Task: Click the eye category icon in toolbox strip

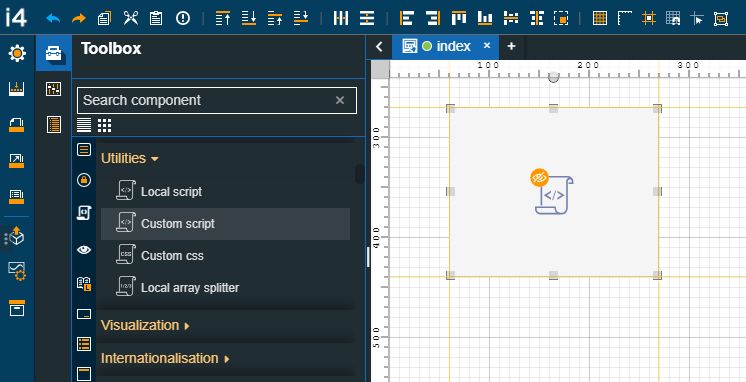Action: (84, 249)
